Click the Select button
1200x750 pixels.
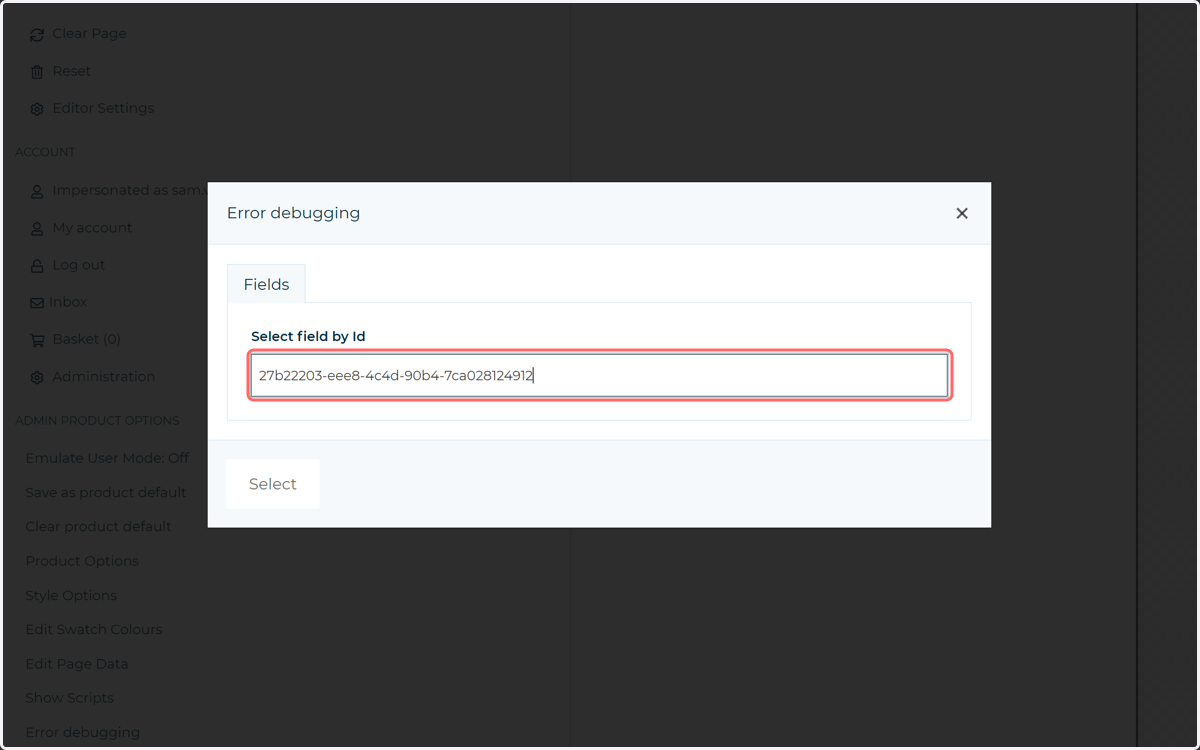pos(273,484)
